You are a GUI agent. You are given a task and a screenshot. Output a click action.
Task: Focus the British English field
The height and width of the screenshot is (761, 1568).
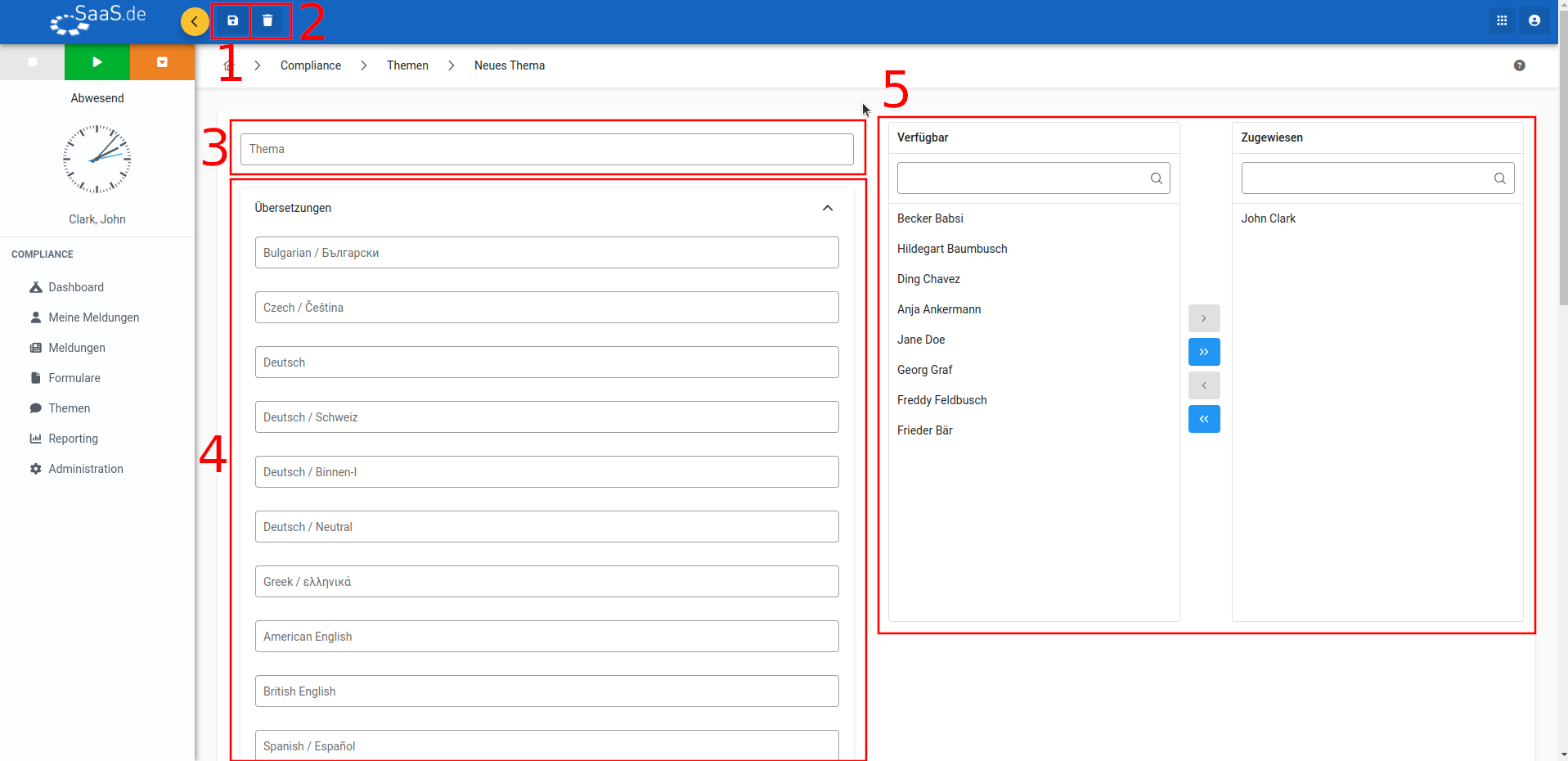[547, 691]
